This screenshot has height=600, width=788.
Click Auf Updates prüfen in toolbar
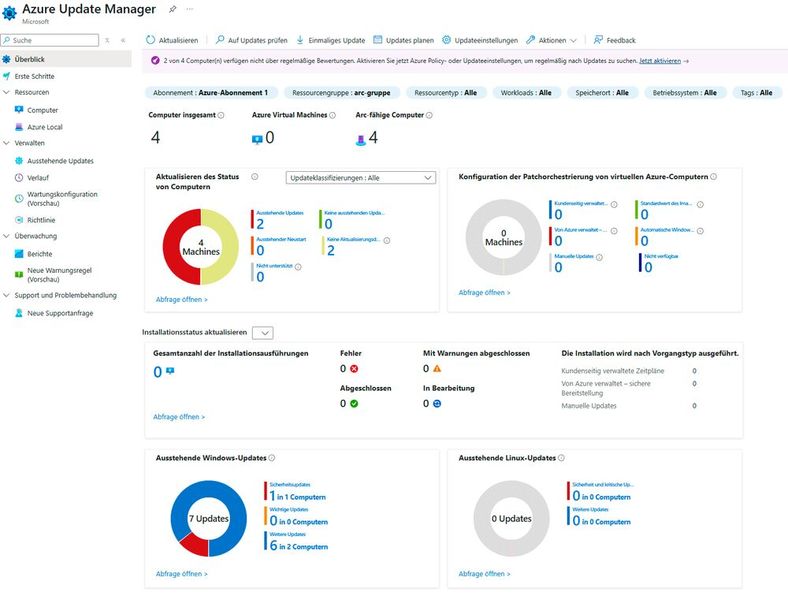(251, 40)
